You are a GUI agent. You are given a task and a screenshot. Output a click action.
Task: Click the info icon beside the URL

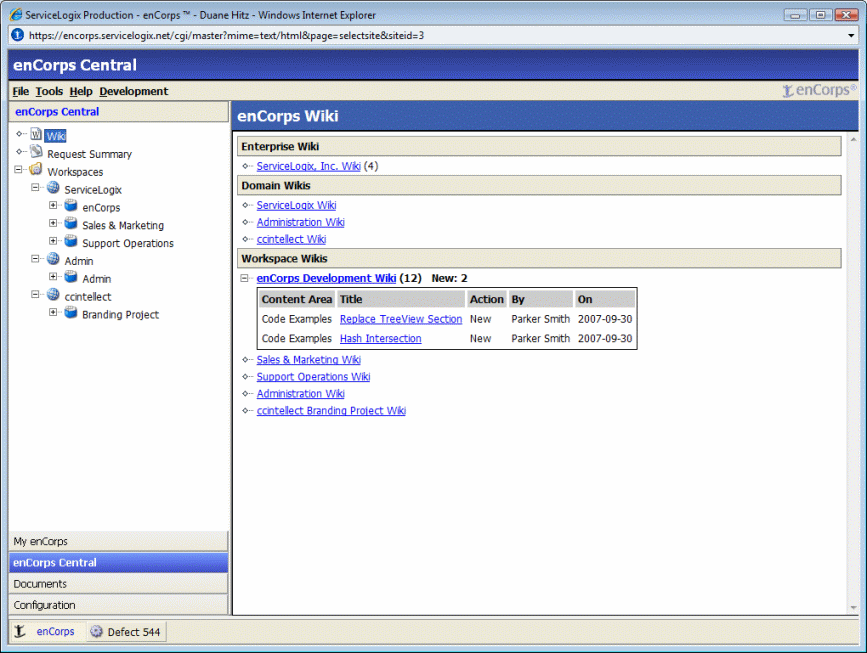tap(18, 35)
